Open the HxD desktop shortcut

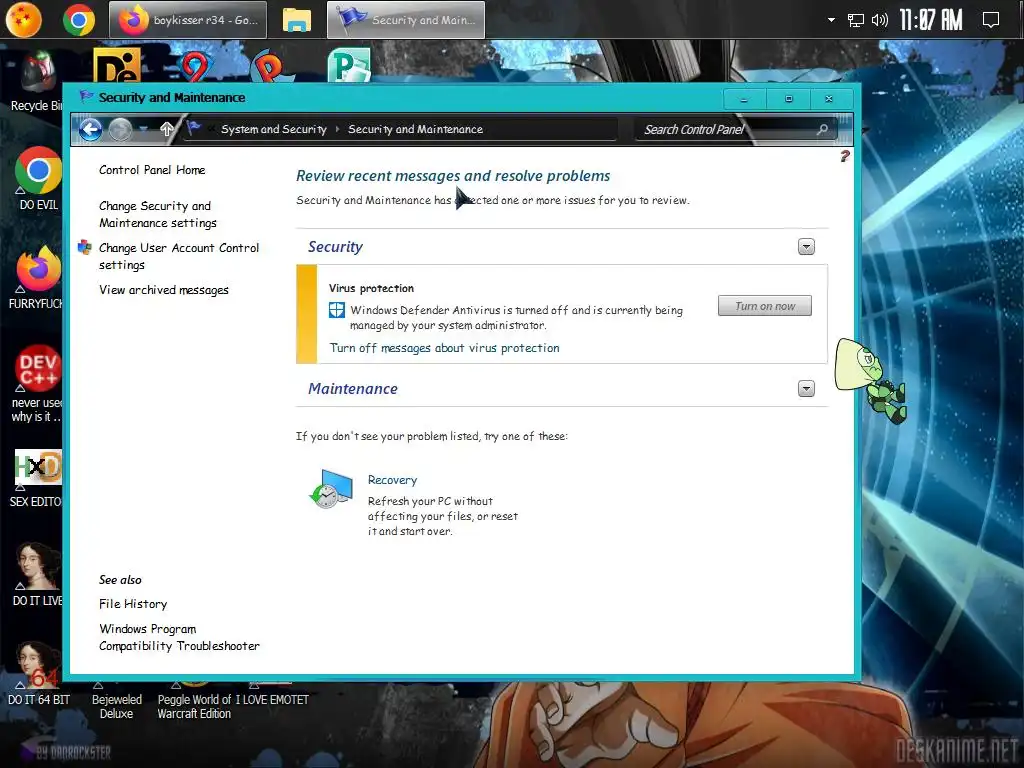point(37,479)
